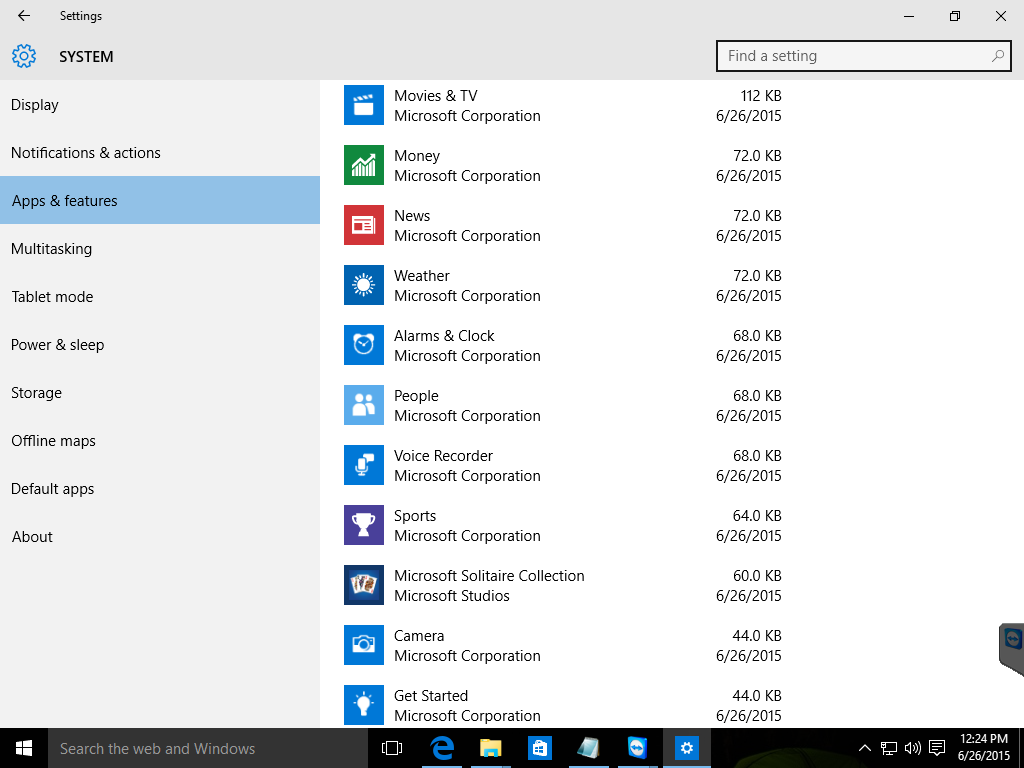Screen dimensions: 1024x768
Task: Launch Microsoft Edge from the taskbar
Action: pos(441,748)
